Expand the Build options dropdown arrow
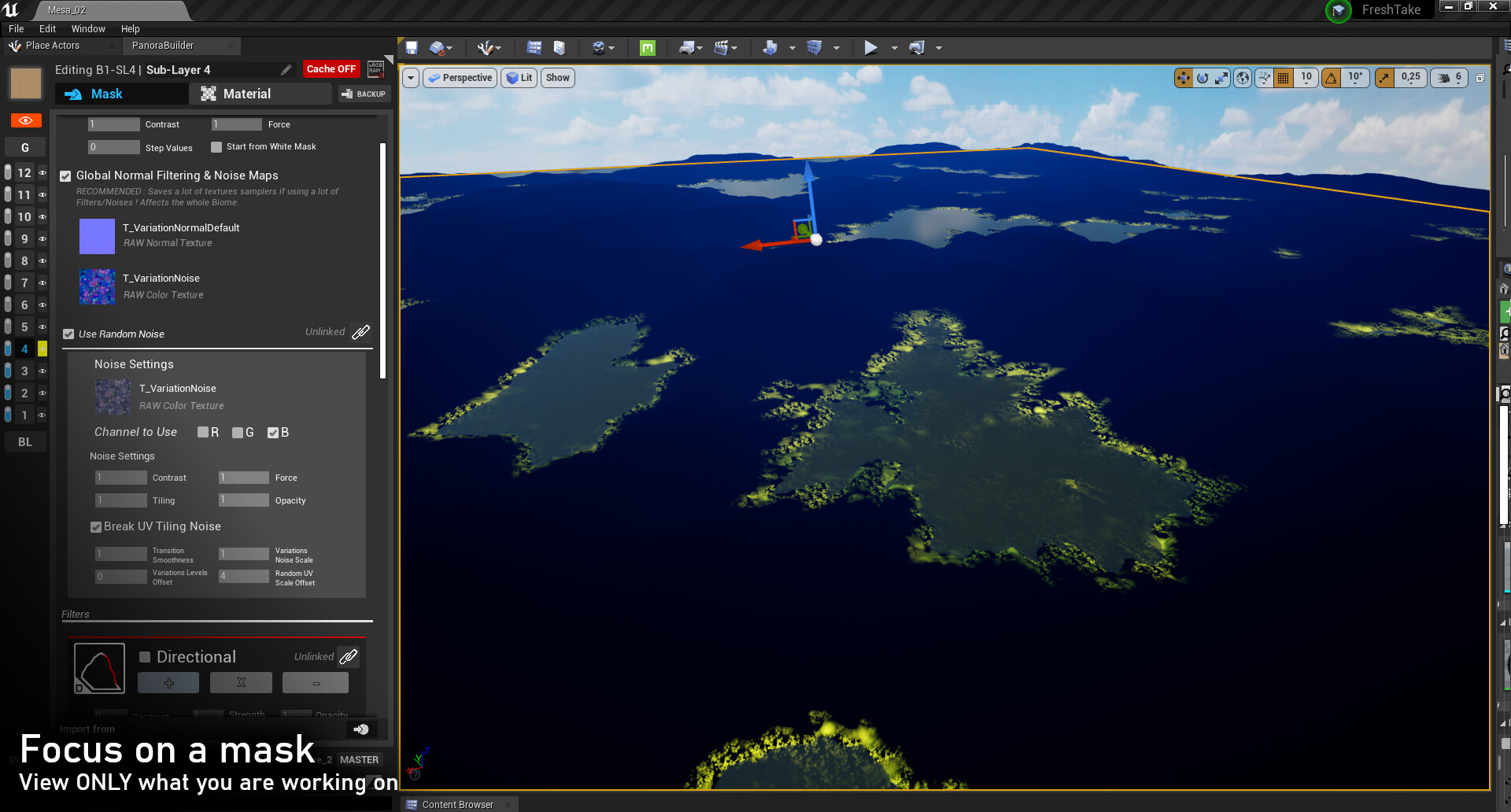 [x=792, y=49]
